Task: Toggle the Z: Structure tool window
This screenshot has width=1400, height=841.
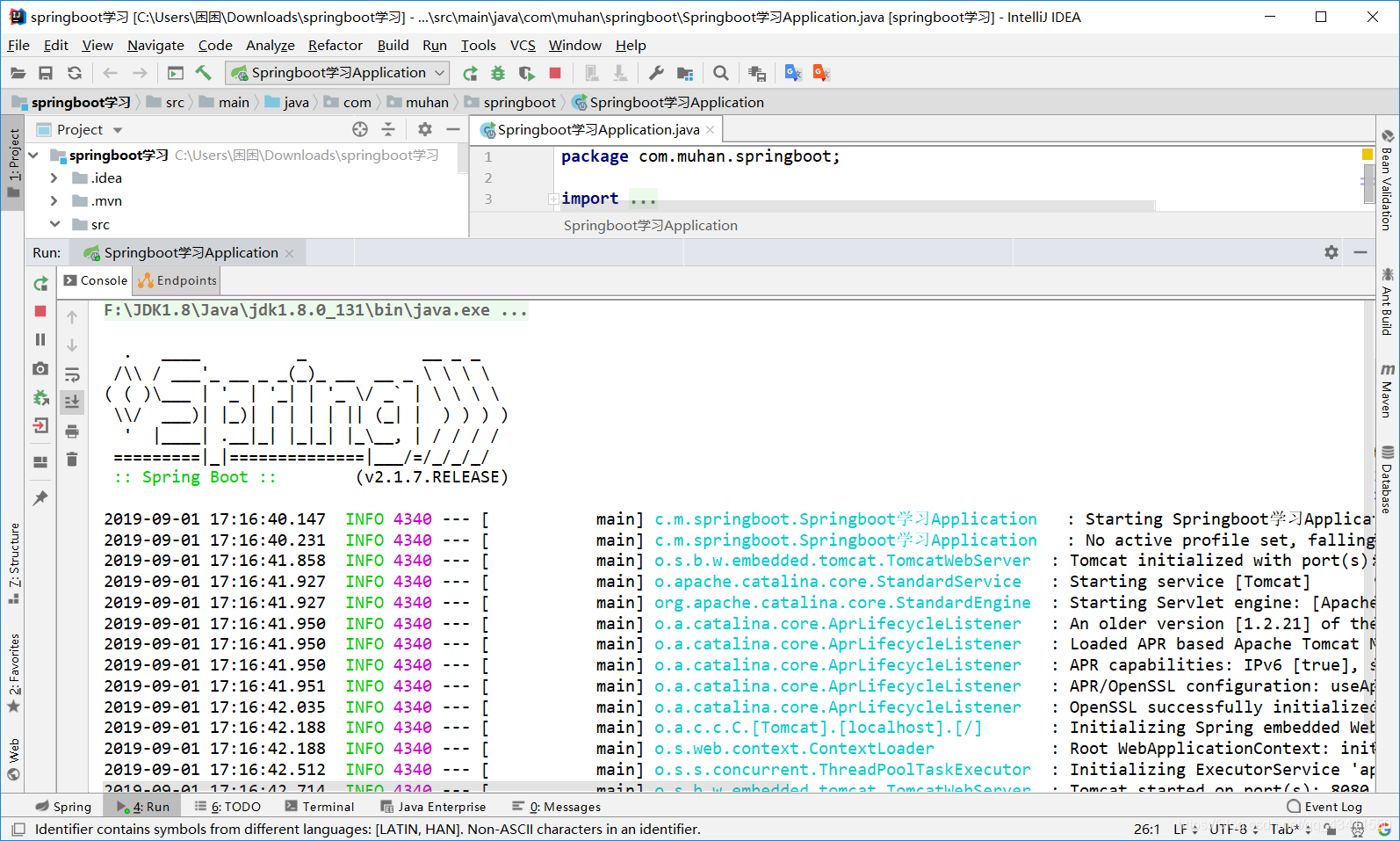Action: coord(13,563)
